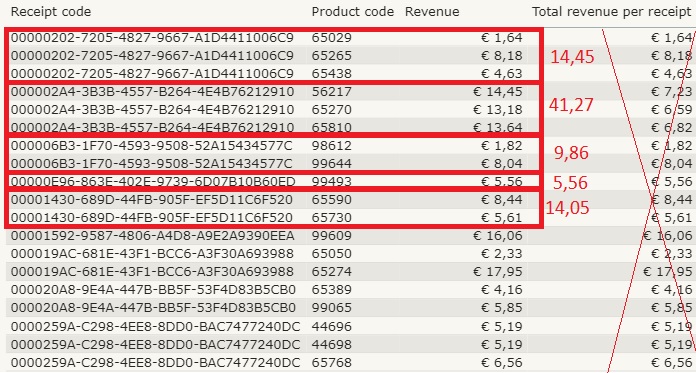Click the receipt code in product 65730's row

pyautogui.click(x=151, y=218)
